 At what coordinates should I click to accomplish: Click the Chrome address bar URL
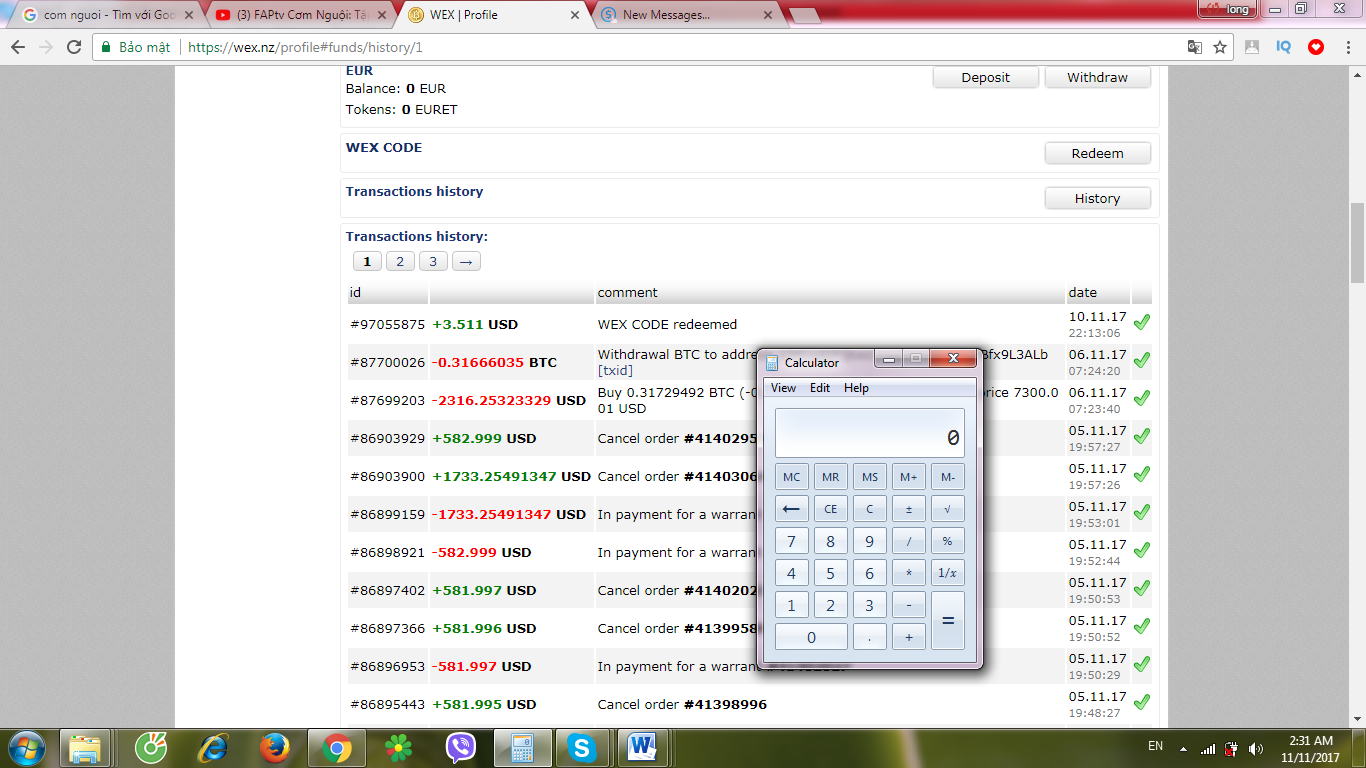coord(305,47)
